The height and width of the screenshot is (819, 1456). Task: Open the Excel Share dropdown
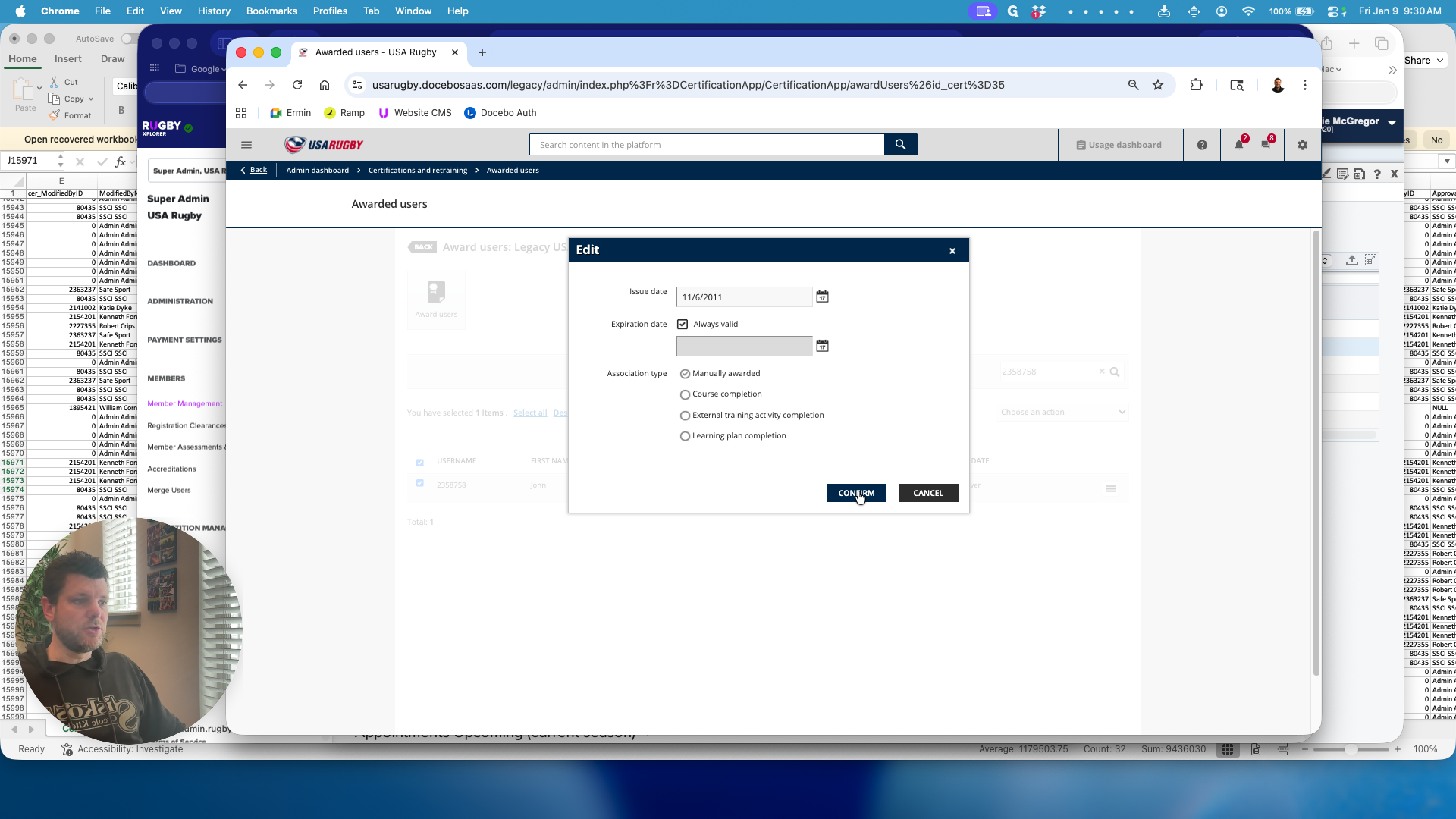coord(1425,61)
